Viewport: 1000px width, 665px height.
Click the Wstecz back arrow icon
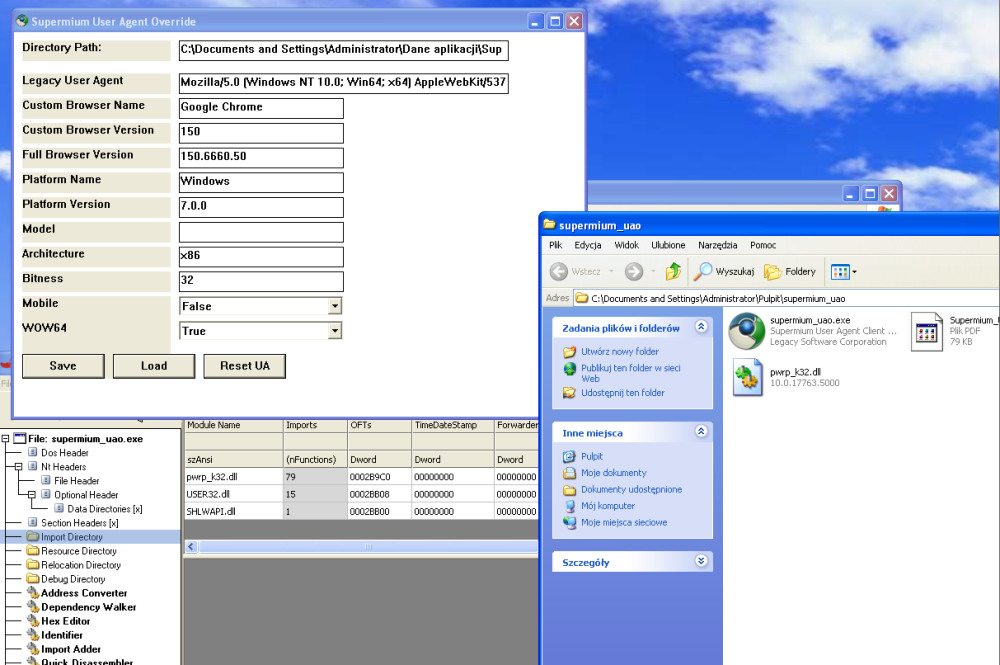click(559, 272)
